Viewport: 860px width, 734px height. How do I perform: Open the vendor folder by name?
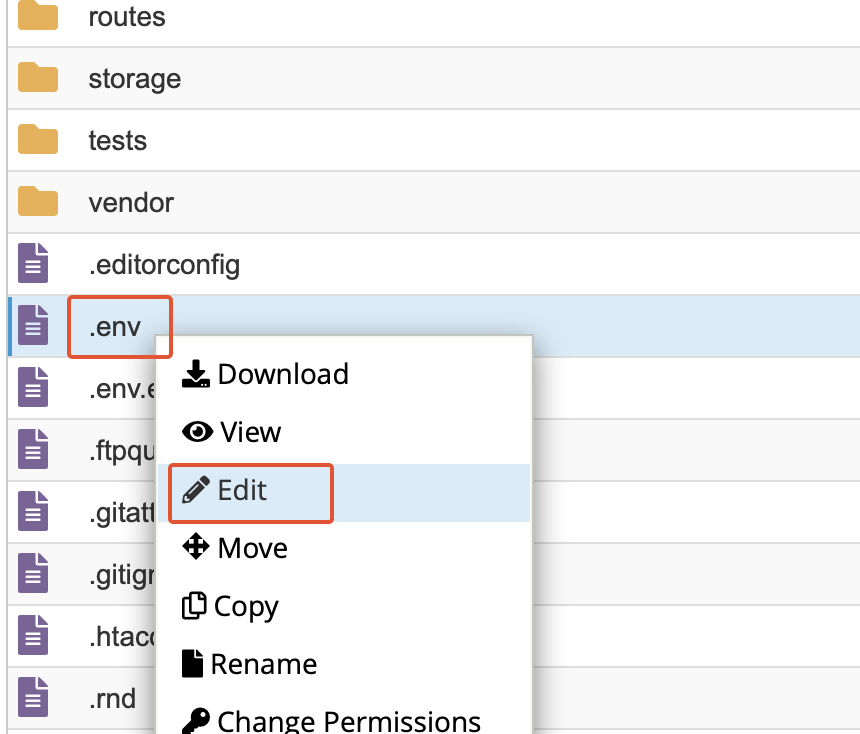click(x=131, y=202)
